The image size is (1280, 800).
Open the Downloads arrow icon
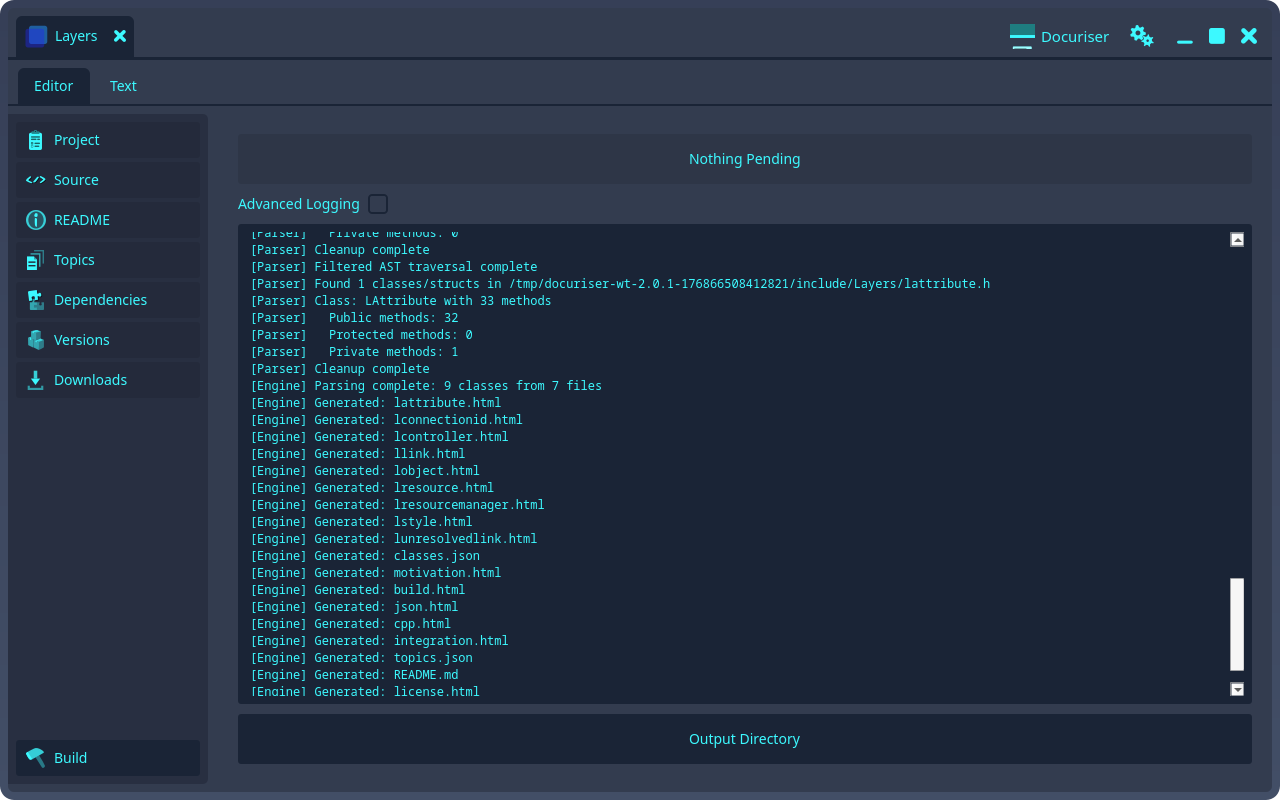click(36, 380)
